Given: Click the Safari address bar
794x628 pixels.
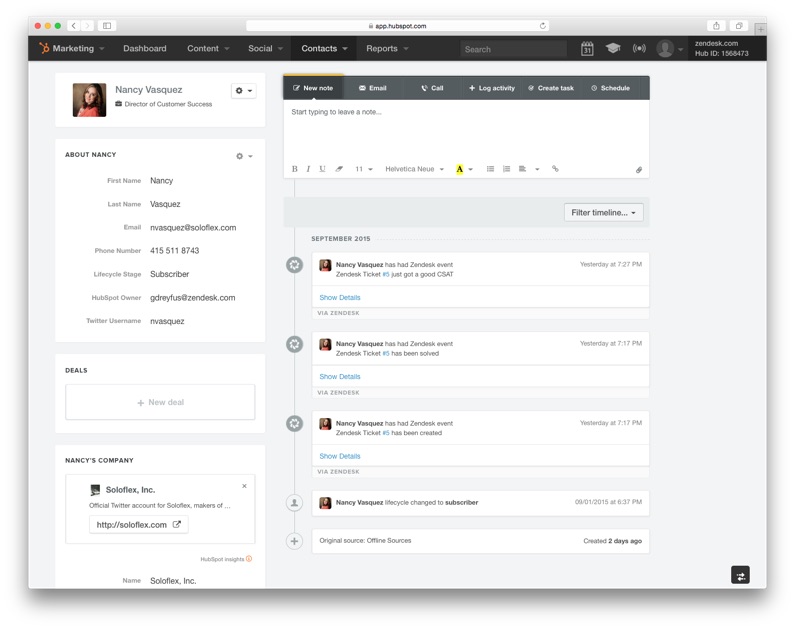Looking at the screenshot, I should (397, 25).
